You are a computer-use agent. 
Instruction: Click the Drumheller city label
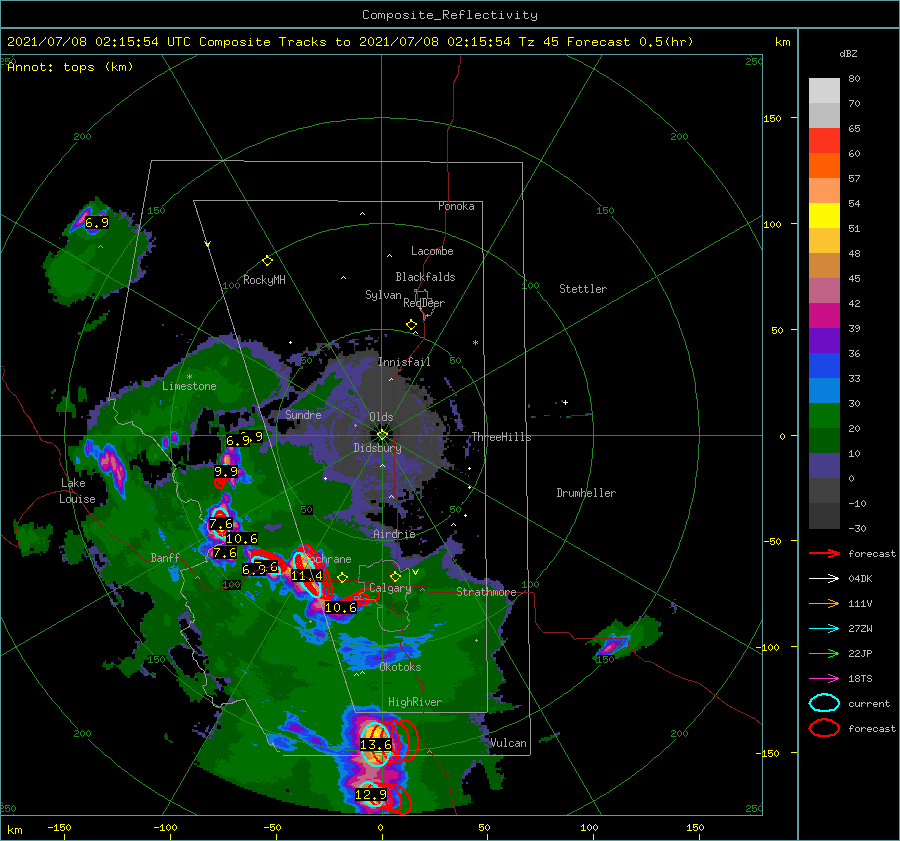click(586, 493)
